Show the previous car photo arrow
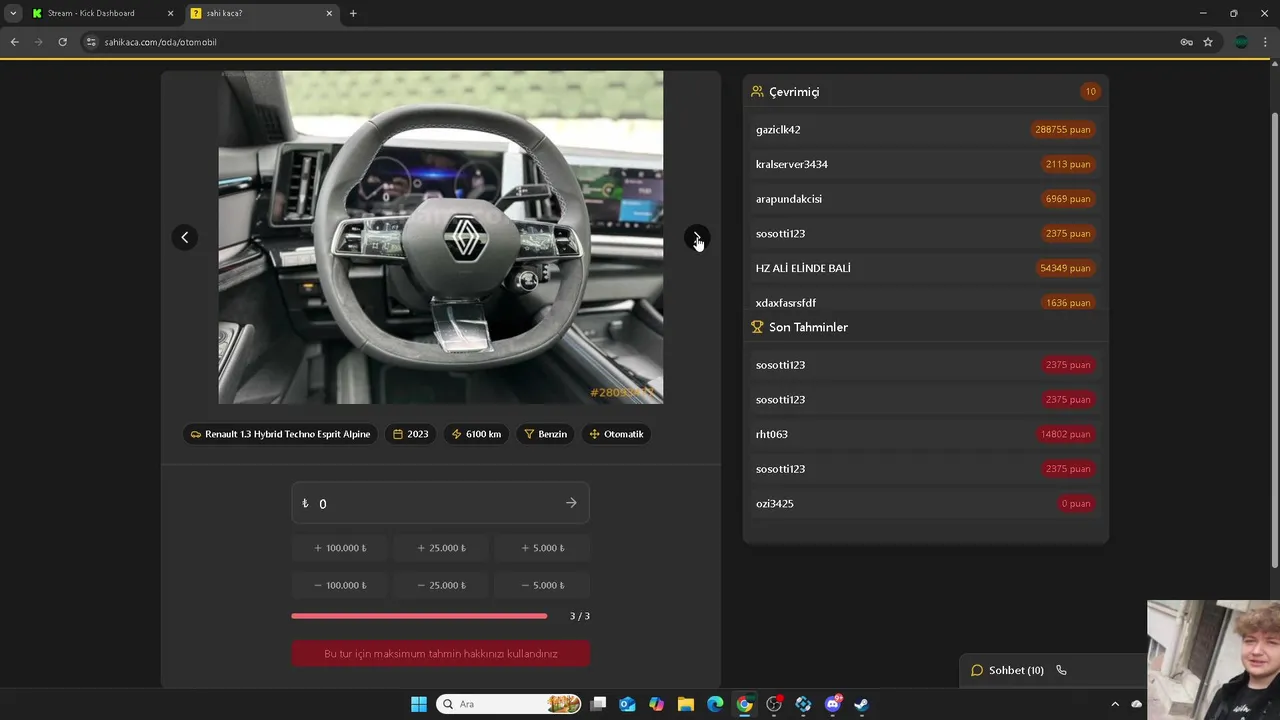The width and height of the screenshot is (1280, 720). tap(184, 238)
